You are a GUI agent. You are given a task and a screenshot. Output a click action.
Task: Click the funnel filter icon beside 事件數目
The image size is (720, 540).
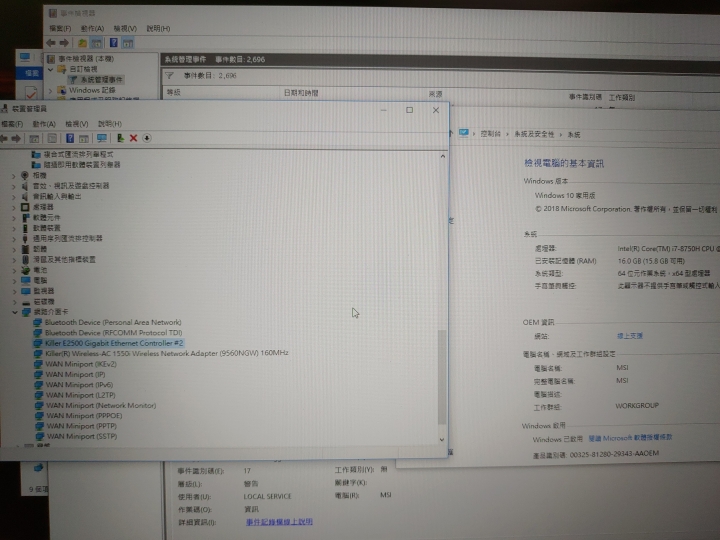point(169,75)
